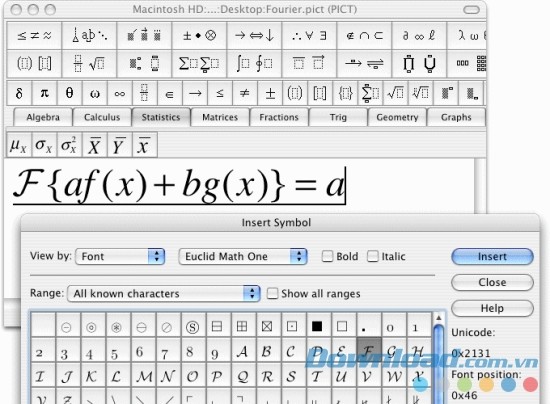Insert the nth root template from small bar
The image size is (550, 404).
tap(421, 93)
